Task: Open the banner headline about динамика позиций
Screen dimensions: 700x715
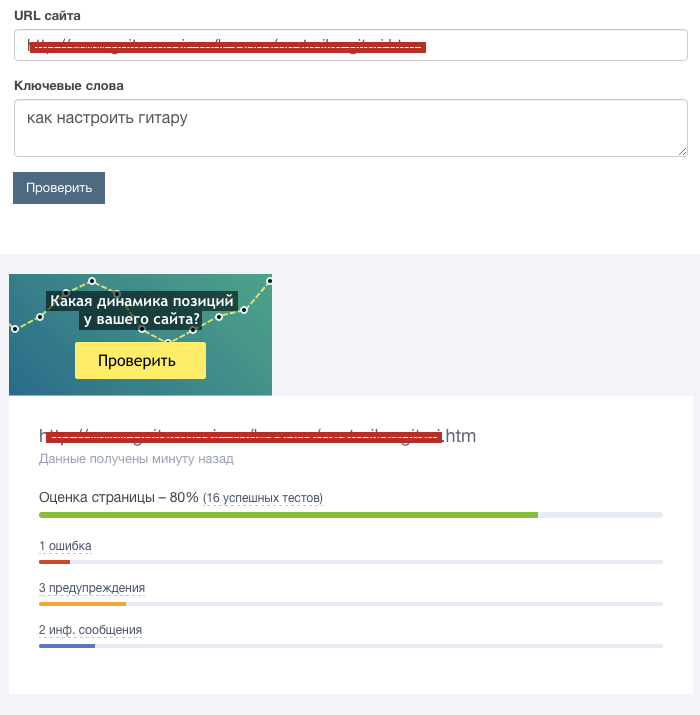Action: coord(141,309)
